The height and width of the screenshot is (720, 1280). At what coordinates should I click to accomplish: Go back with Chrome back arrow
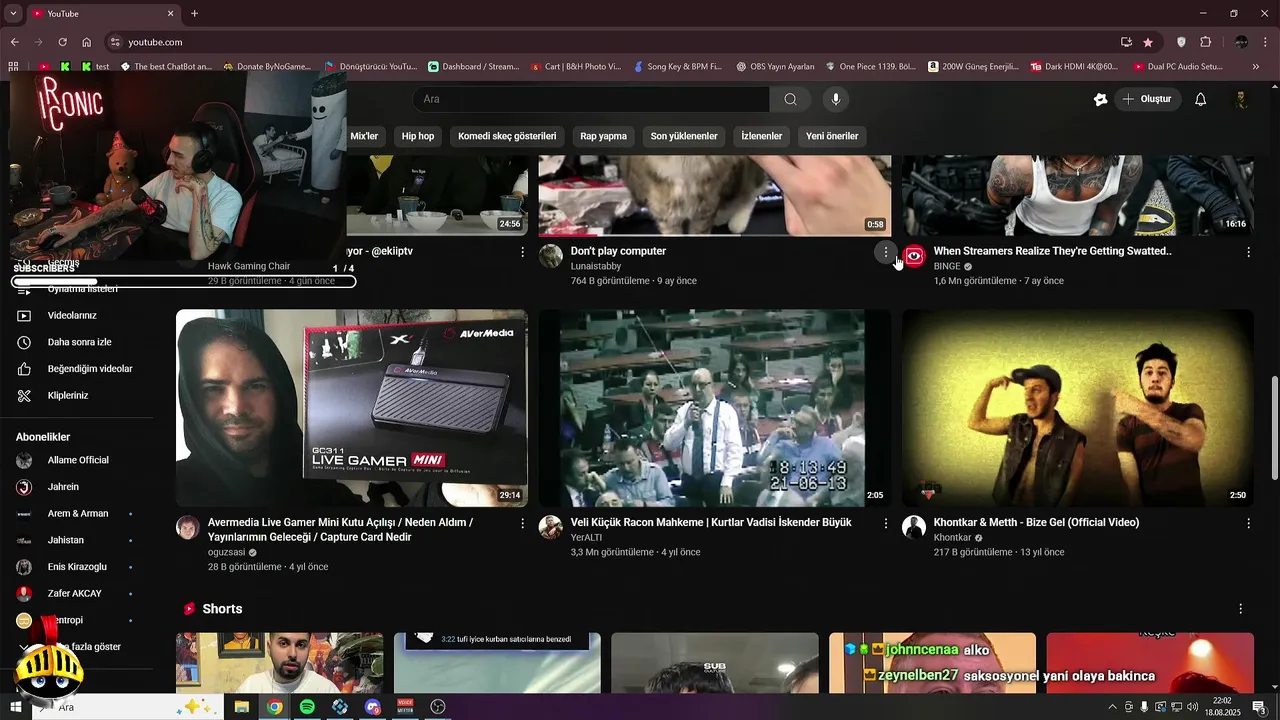(x=14, y=42)
